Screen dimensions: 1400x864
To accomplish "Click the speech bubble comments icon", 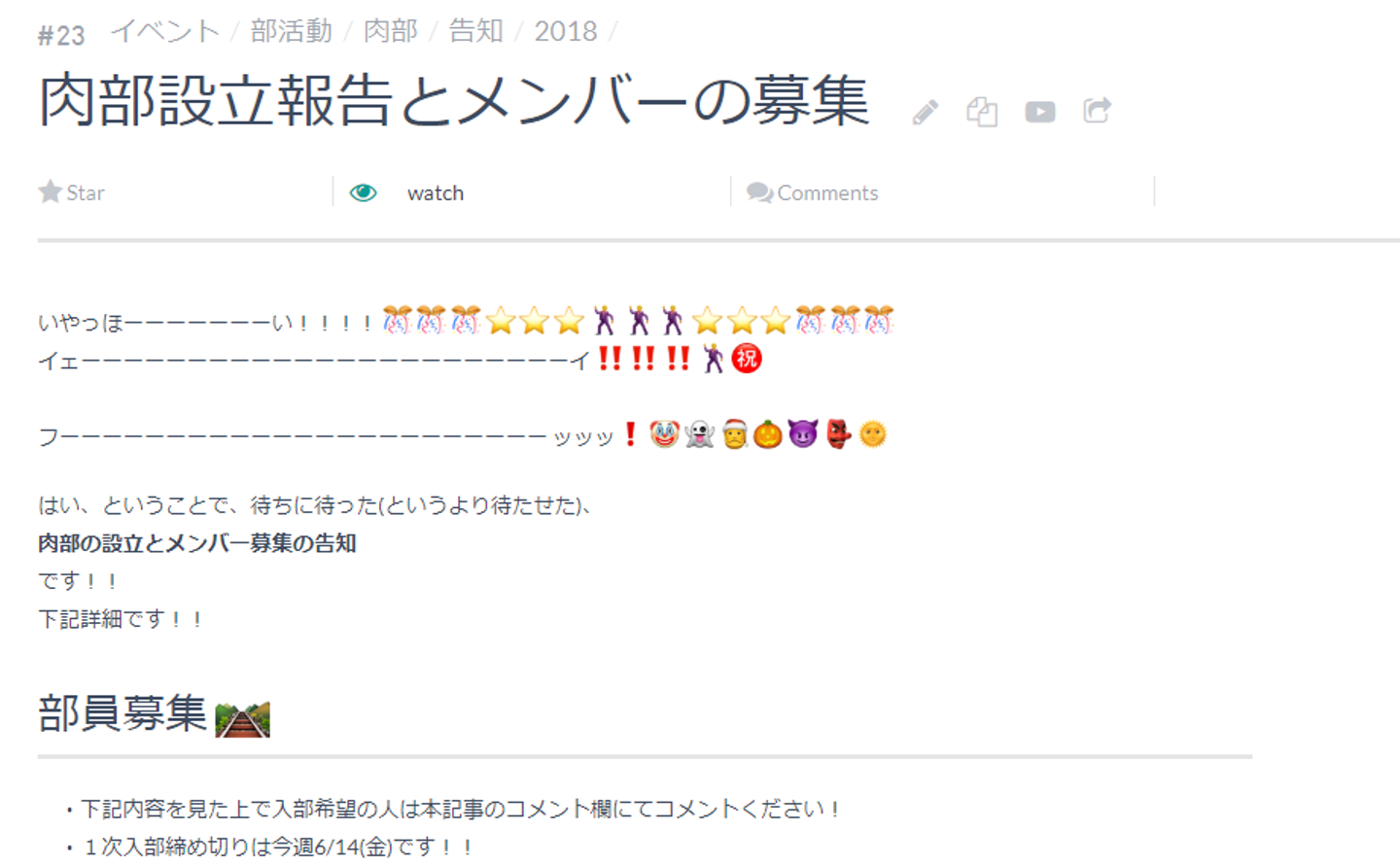I will [x=759, y=192].
